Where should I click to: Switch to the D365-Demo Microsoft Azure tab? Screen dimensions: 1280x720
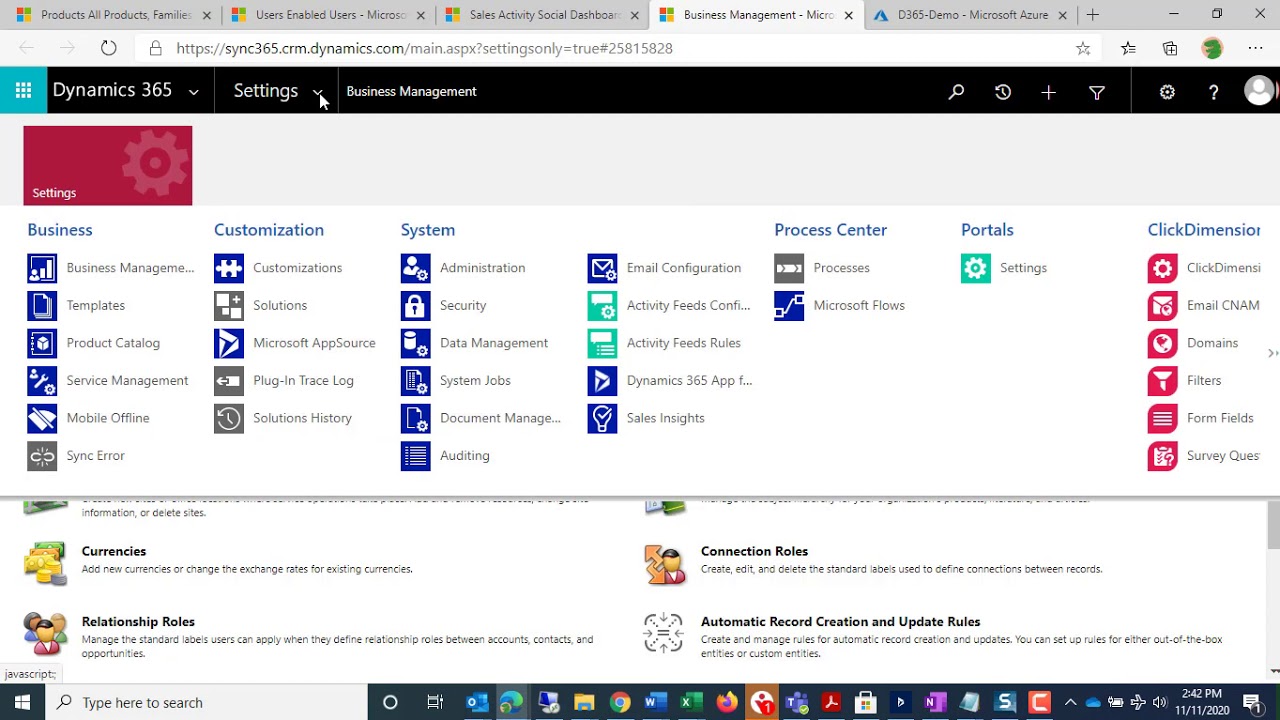970,15
